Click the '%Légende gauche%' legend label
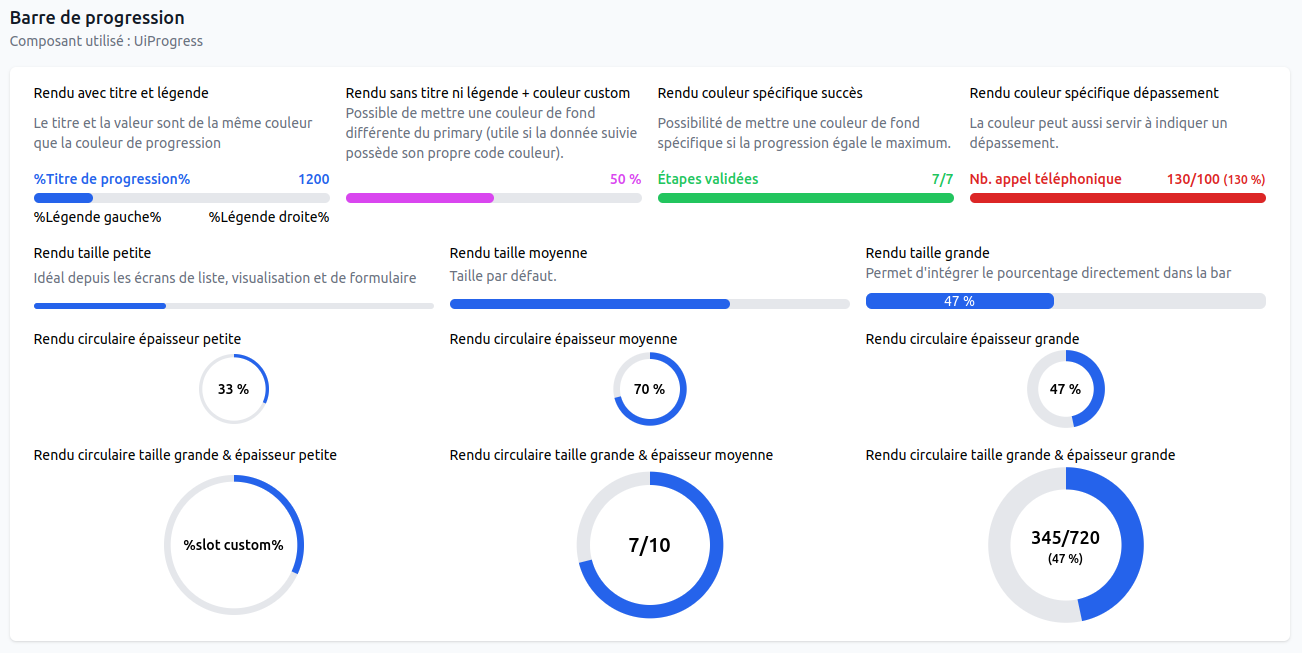 click(x=97, y=217)
